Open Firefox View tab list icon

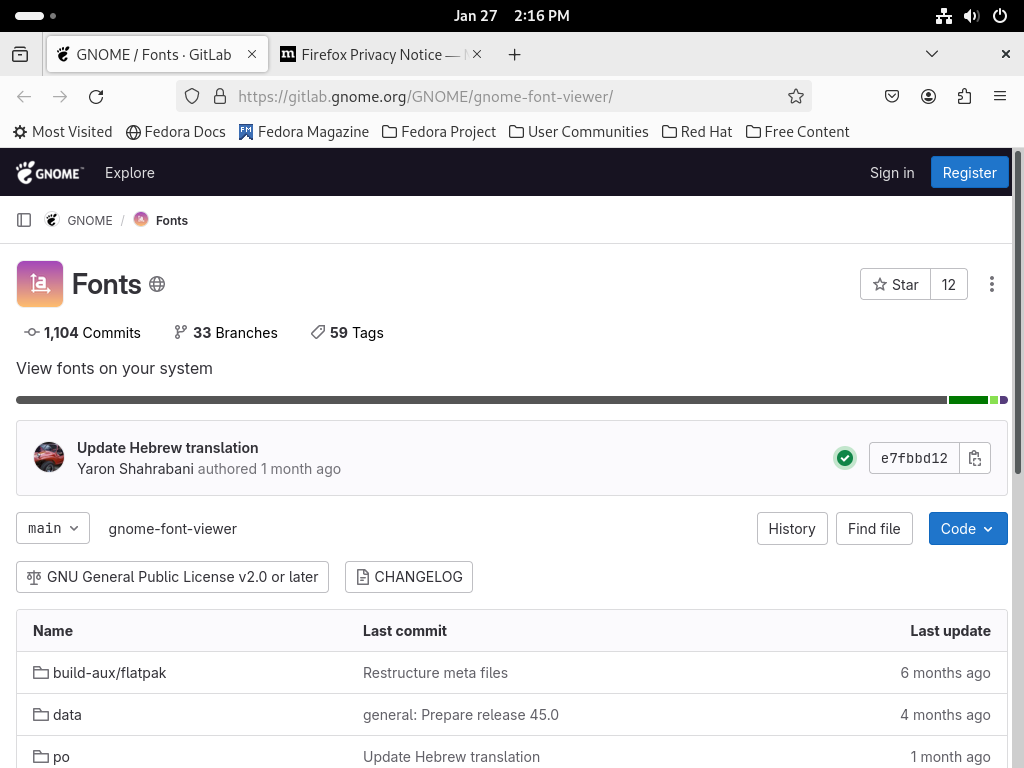(20, 54)
